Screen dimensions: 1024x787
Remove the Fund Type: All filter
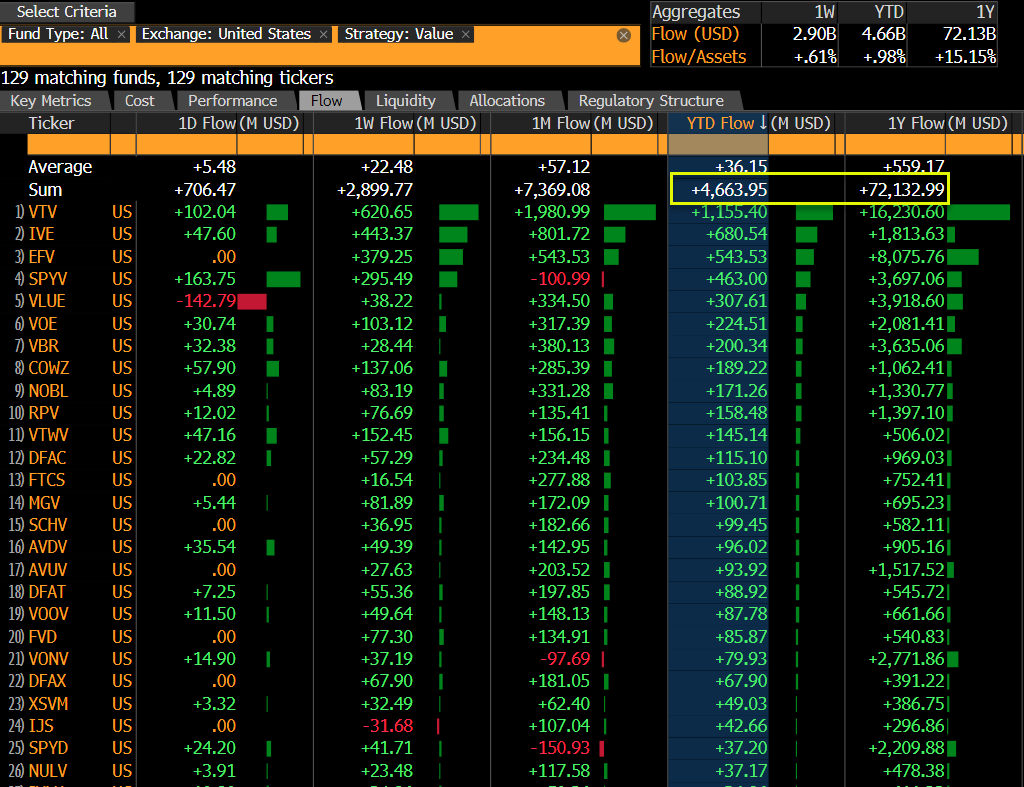coord(121,35)
